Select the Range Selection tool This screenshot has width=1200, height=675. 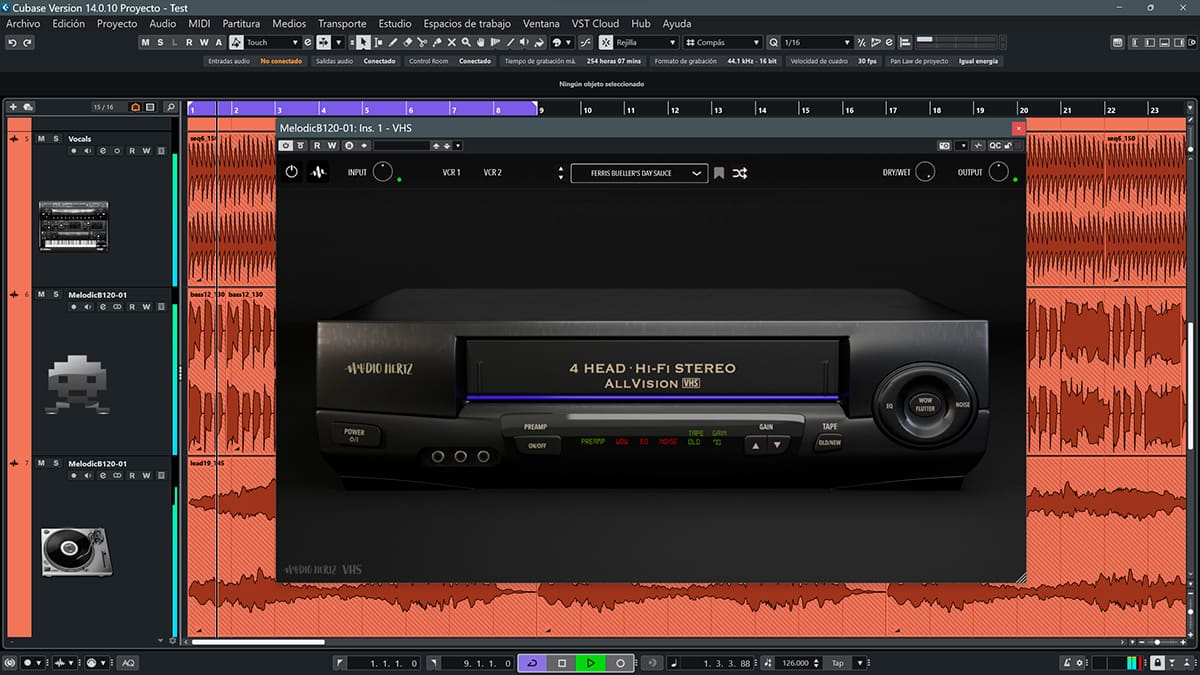point(379,43)
